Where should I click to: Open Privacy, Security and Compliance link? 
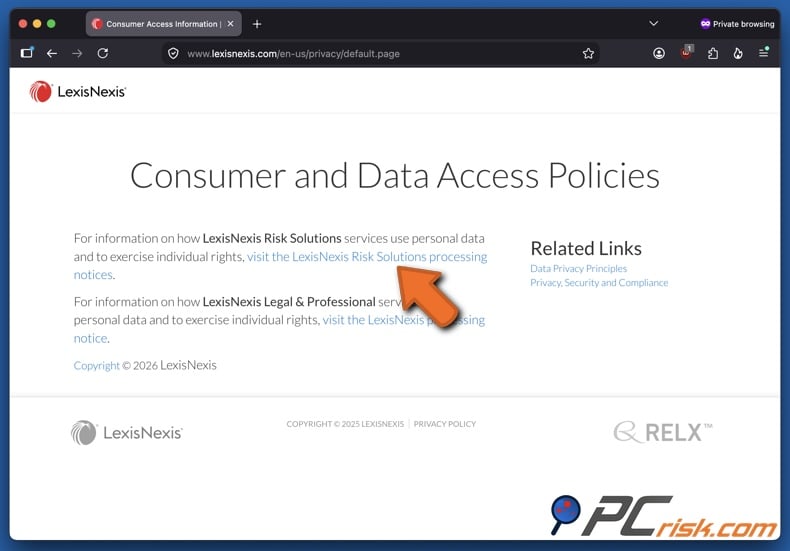[599, 283]
